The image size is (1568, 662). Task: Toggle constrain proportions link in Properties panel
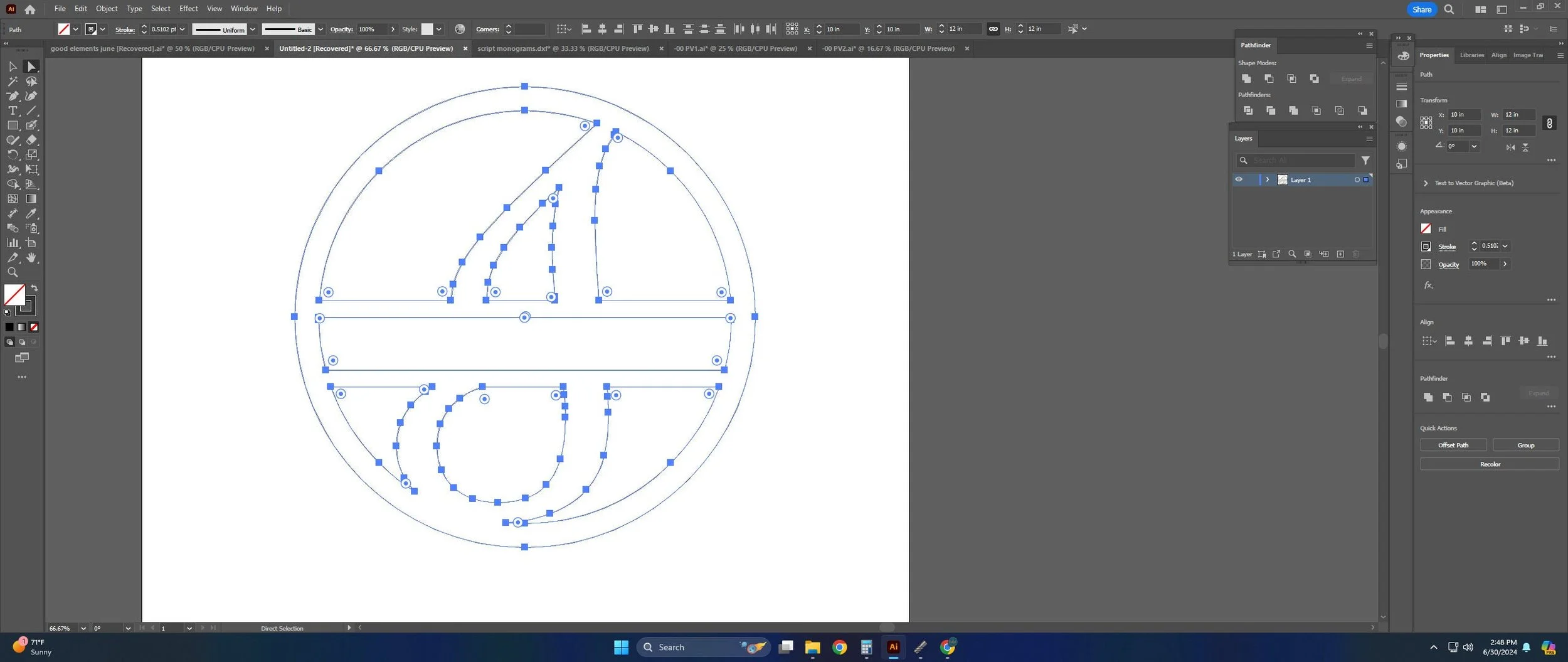click(1549, 123)
